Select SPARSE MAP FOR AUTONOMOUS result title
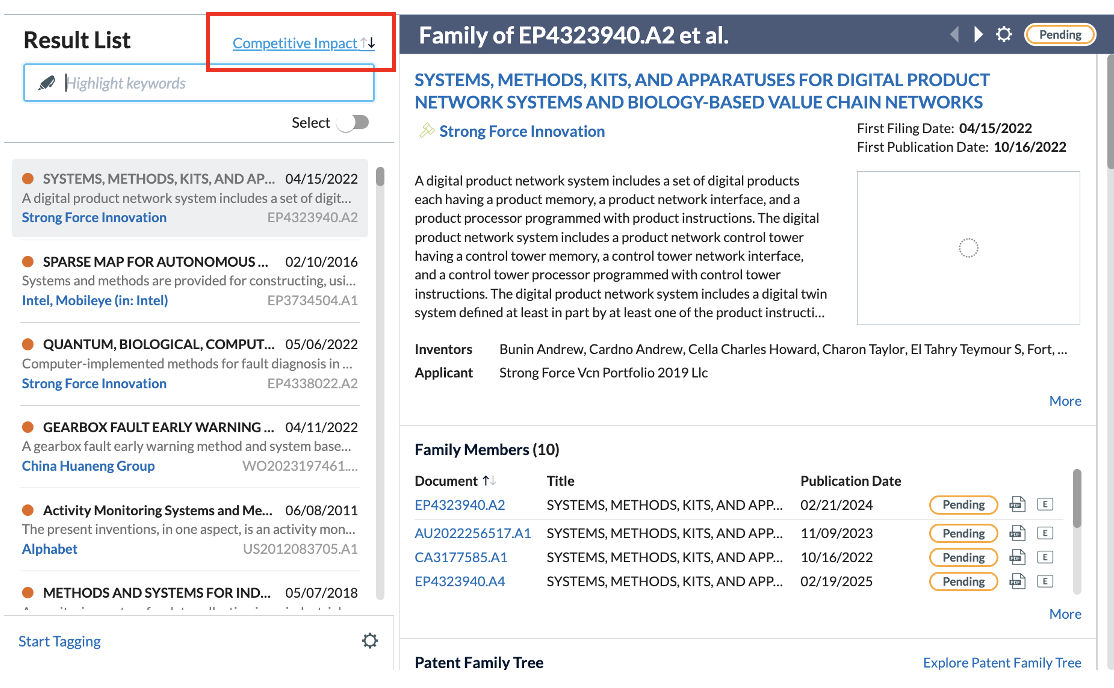Image resolution: width=1114 pixels, height=688 pixels. click(x=156, y=262)
